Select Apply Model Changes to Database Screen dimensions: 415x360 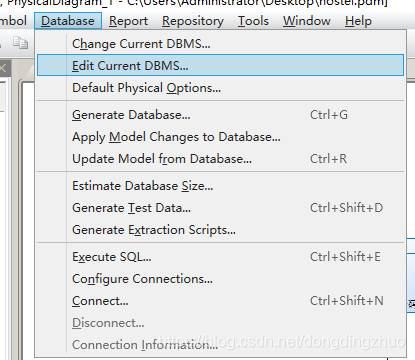click(220, 137)
